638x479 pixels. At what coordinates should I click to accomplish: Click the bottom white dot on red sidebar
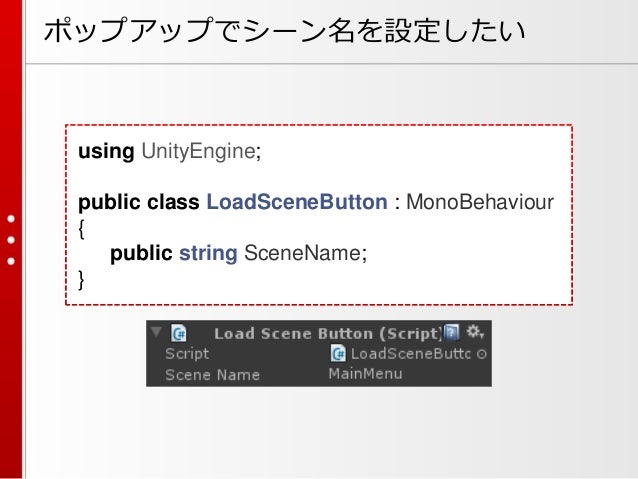coord(11,261)
